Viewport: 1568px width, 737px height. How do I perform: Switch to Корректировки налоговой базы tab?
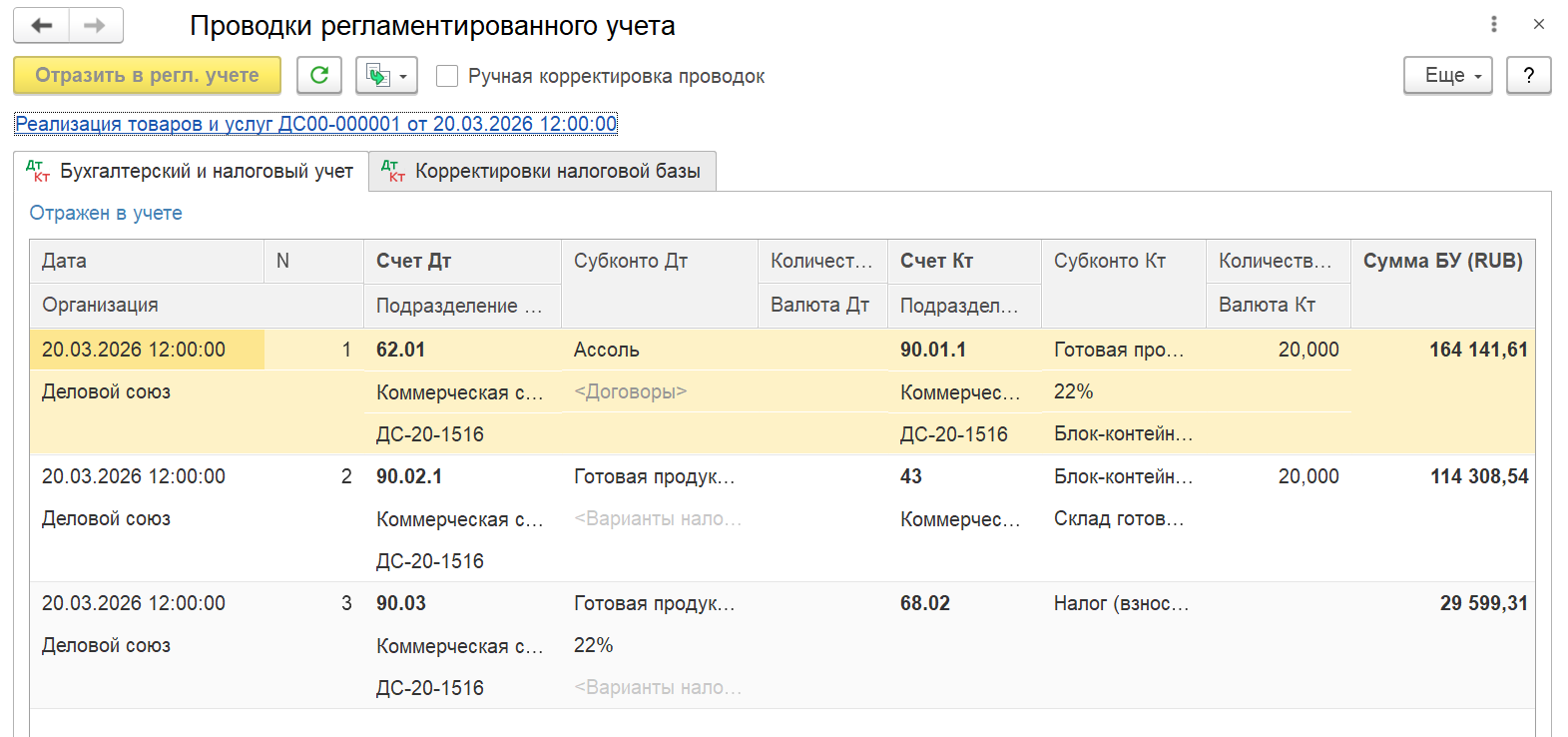[543, 171]
